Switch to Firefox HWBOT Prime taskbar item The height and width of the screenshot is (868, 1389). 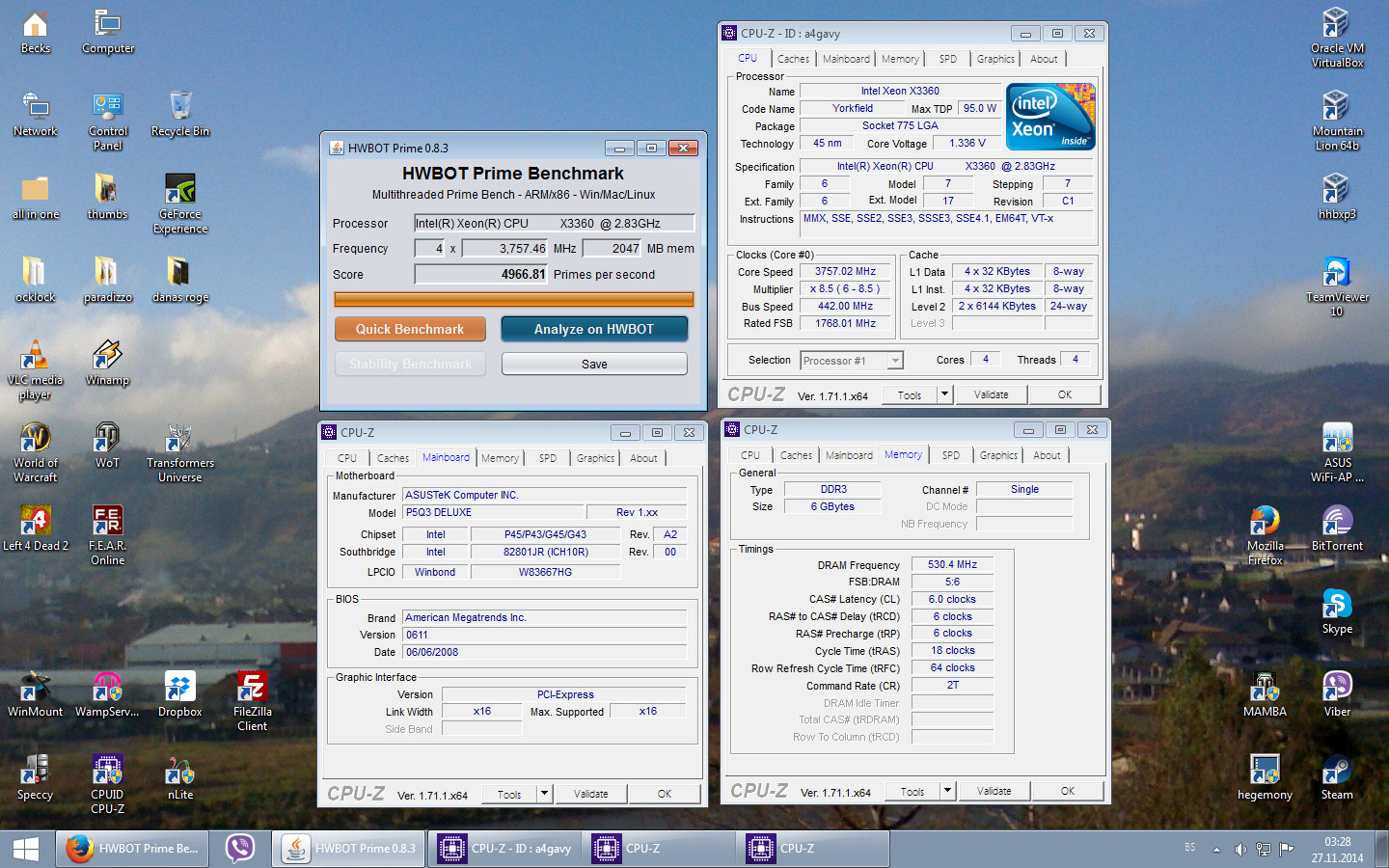point(131,849)
